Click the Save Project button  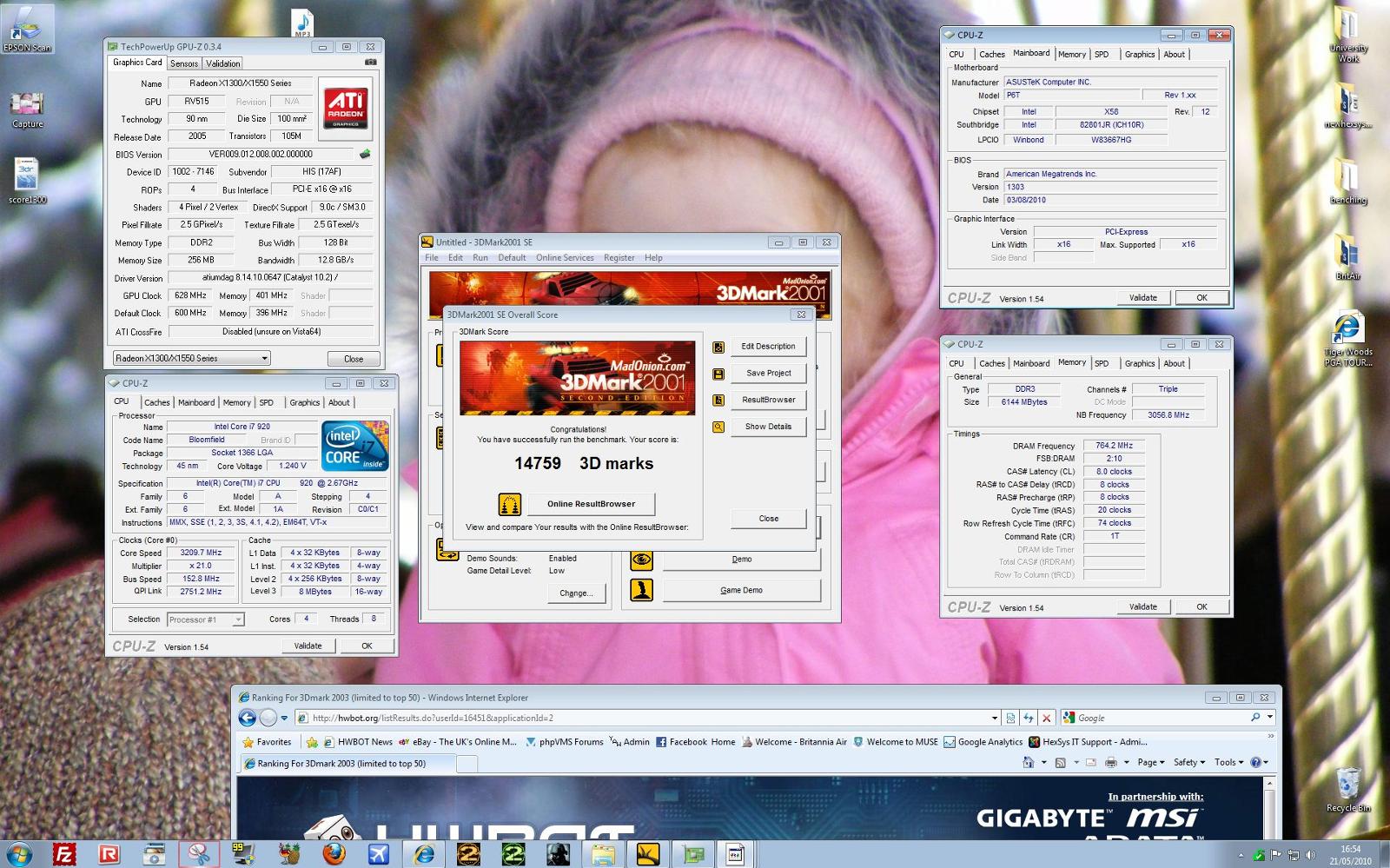click(x=768, y=374)
